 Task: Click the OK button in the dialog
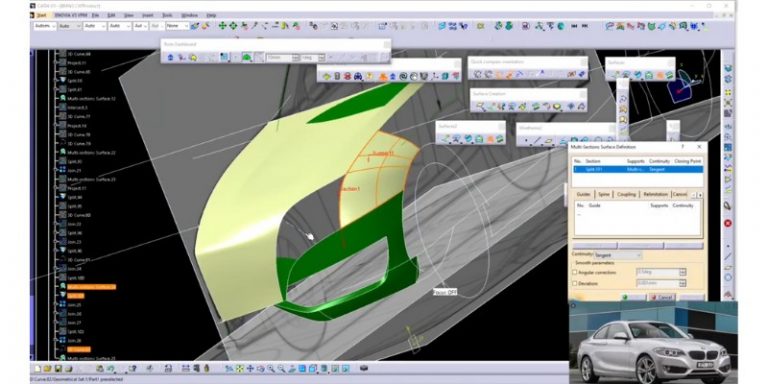point(633,297)
